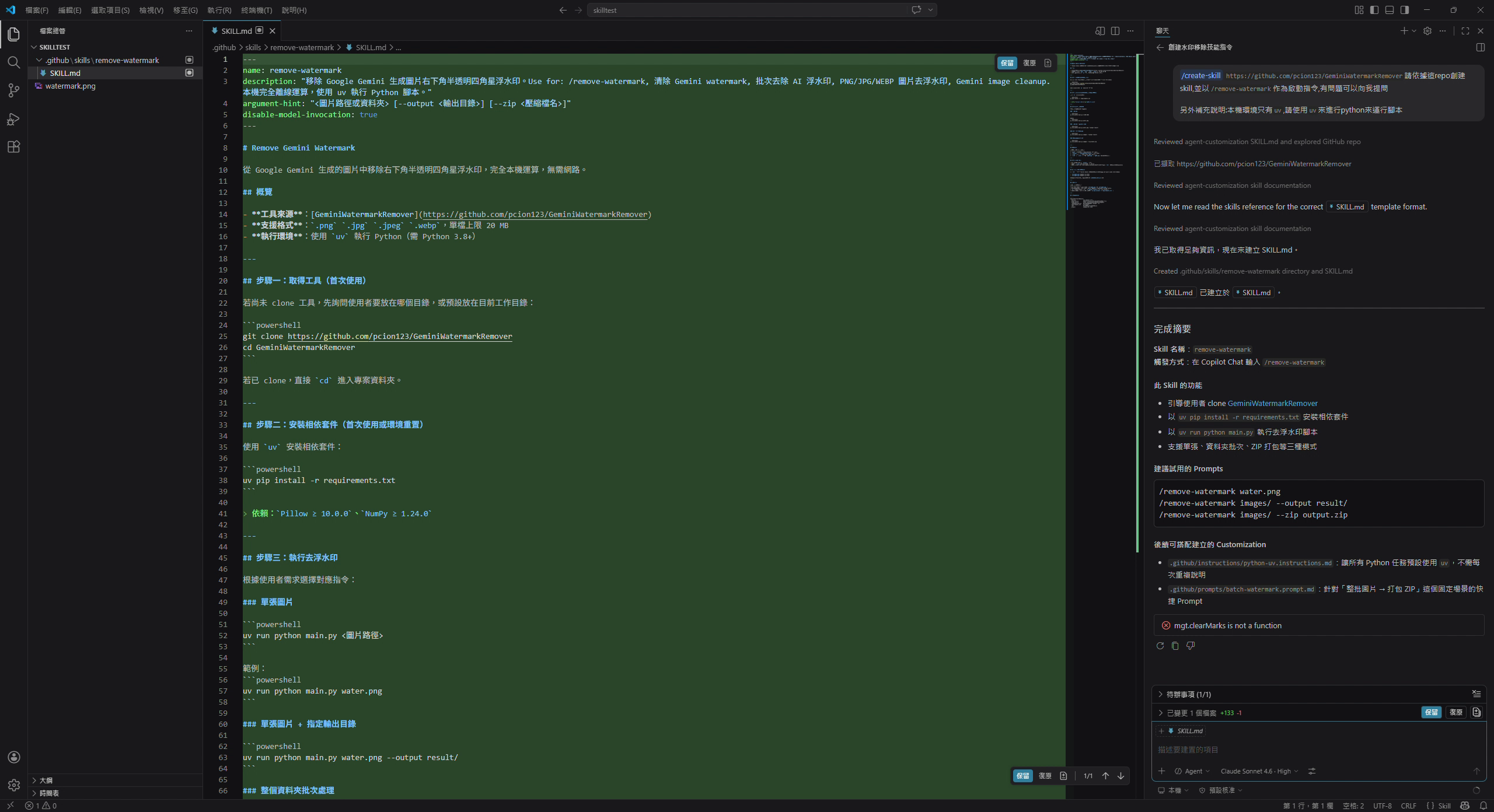This screenshot has height=812, width=1494.
Task: Click thumbs down on chat response
Action: [x=1191, y=646]
